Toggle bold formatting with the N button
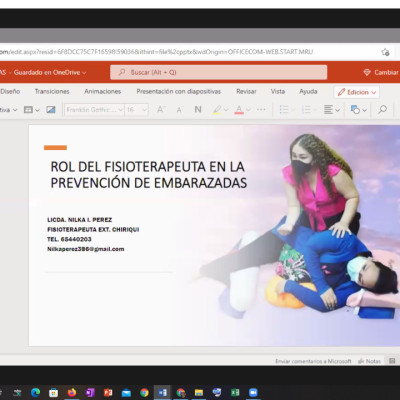This screenshot has width=400, height=400. coord(198,109)
